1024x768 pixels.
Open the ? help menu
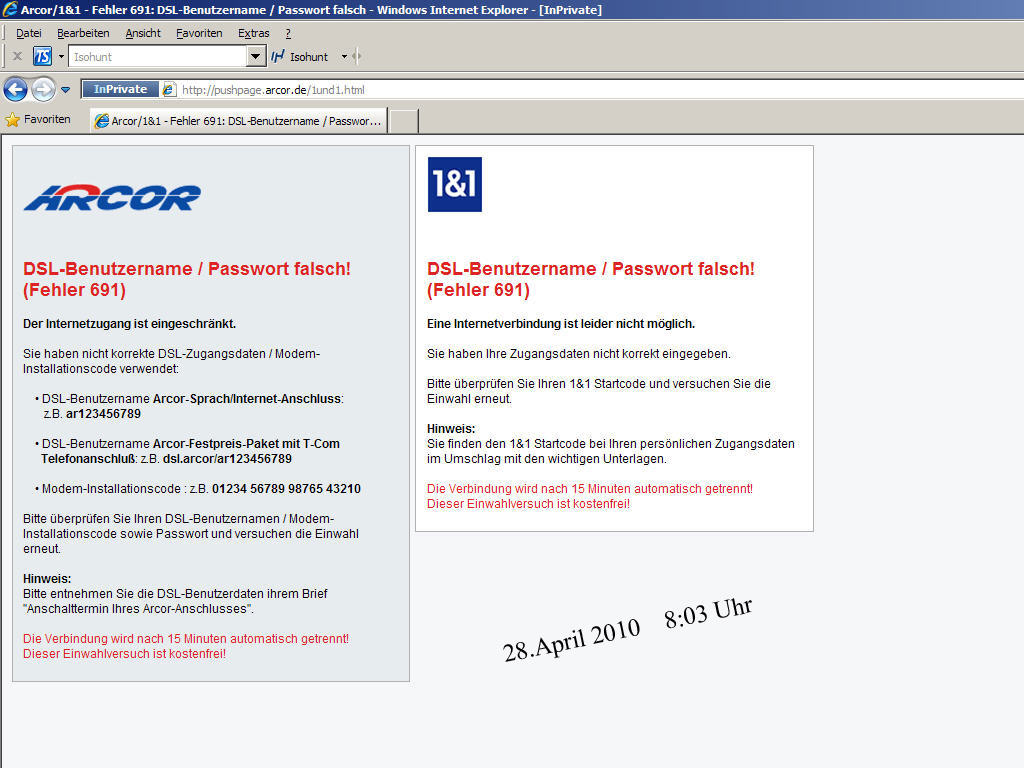[288, 33]
